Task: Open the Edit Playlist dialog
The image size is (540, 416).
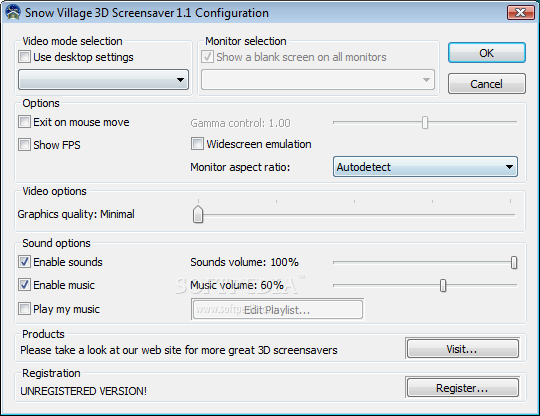Action: click(277, 309)
